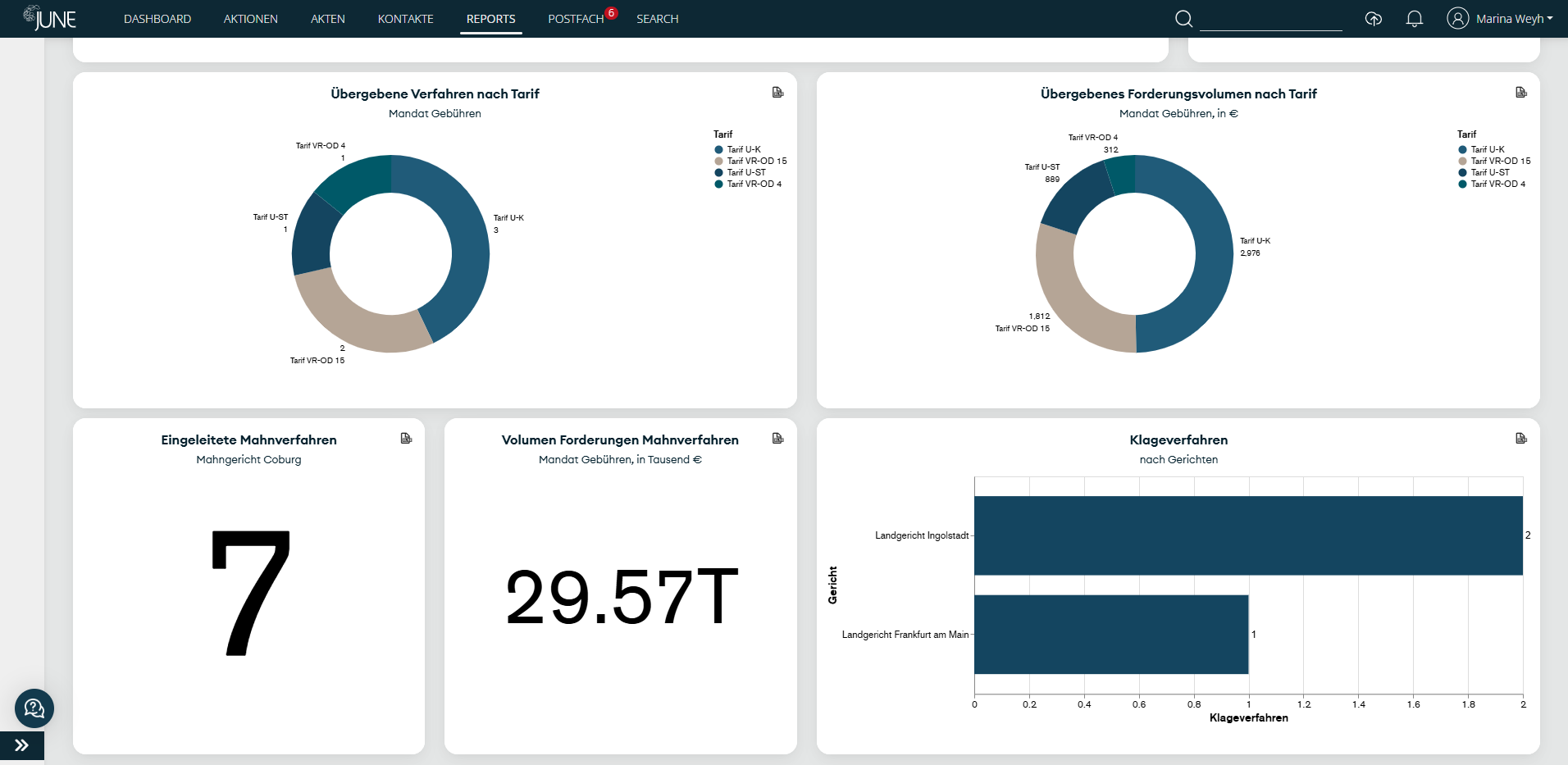Open the search magnifier icon

(1183, 18)
